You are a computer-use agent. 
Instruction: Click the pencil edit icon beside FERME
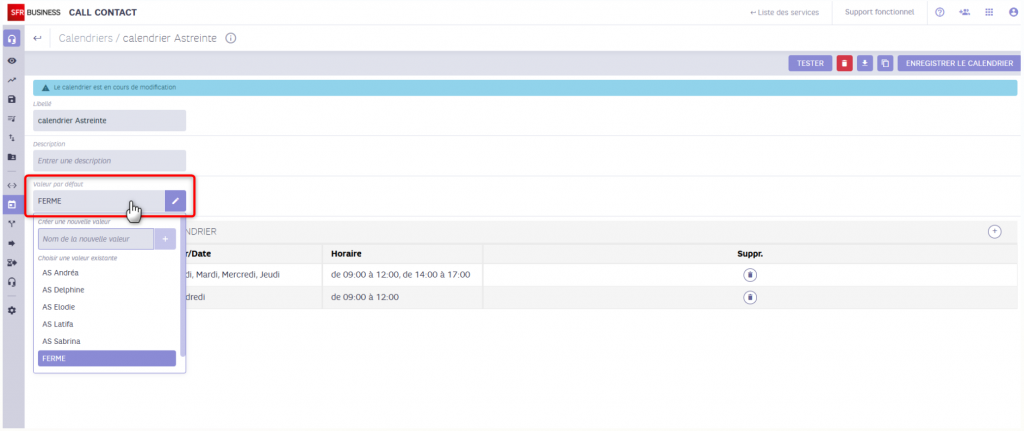coord(175,201)
